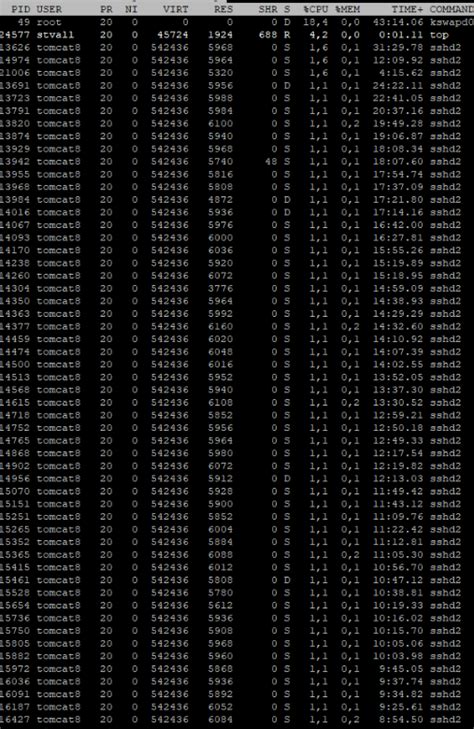Image resolution: width=474 pixels, height=729 pixels.
Task: Click the PID column header
Action: point(20,9)
